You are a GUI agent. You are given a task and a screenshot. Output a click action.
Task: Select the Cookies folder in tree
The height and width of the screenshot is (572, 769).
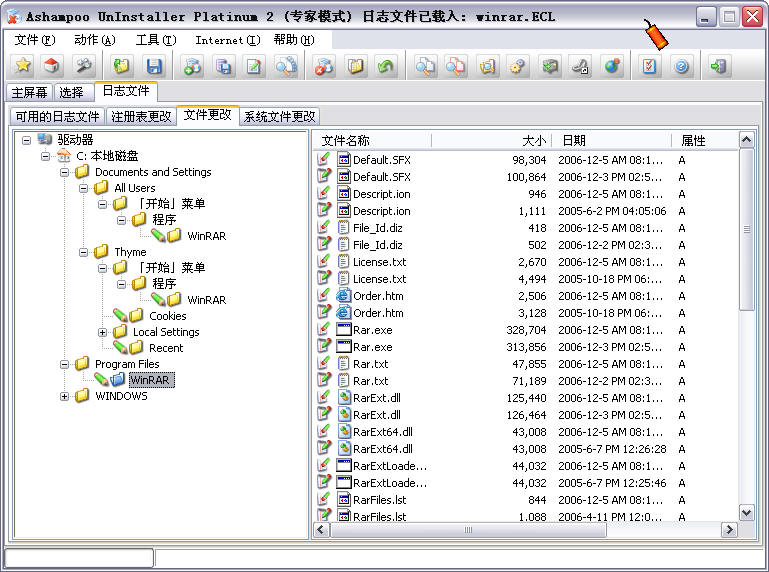pyautogui.click(x=168, y=316)
